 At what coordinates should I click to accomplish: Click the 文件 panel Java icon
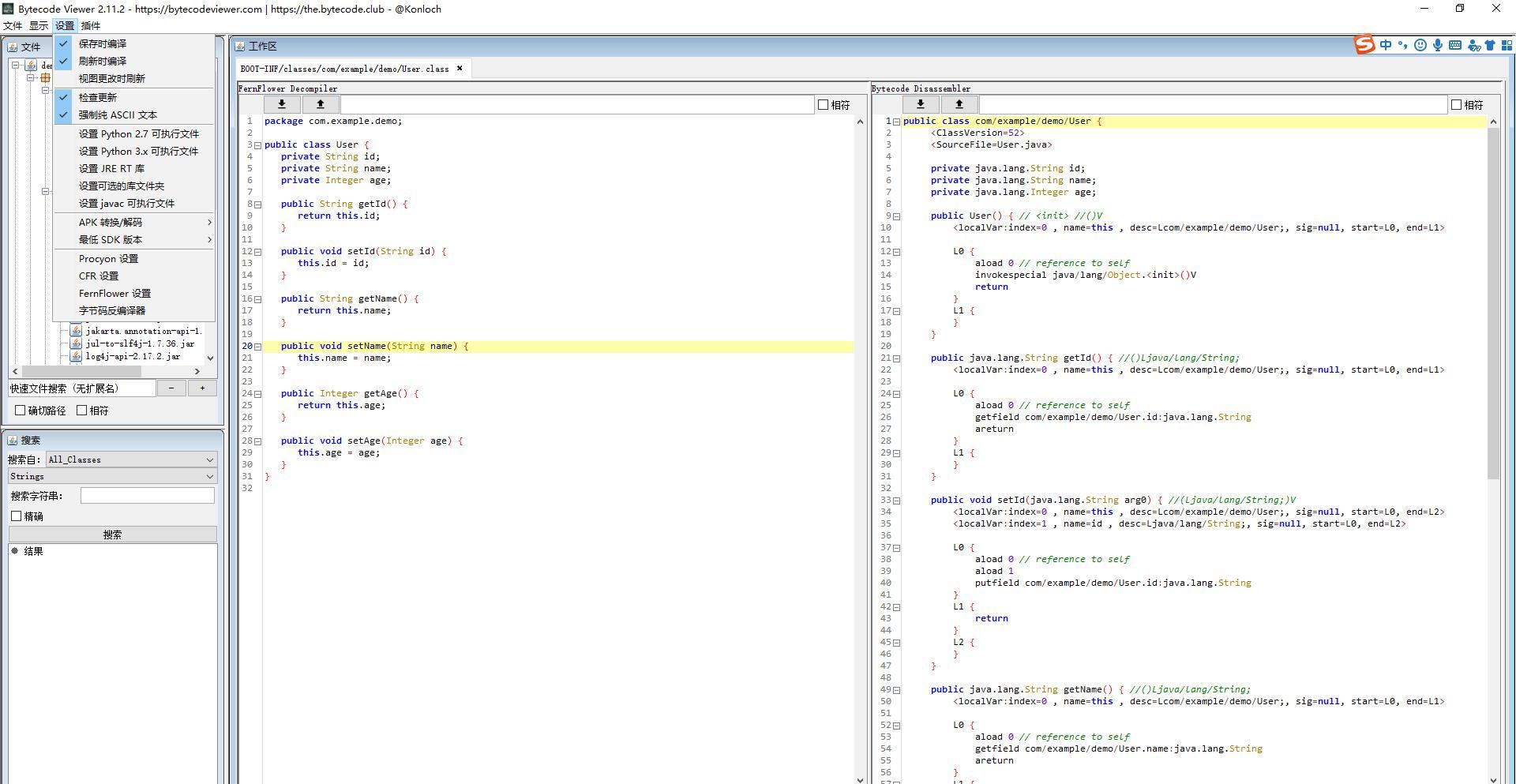(13, 47)
